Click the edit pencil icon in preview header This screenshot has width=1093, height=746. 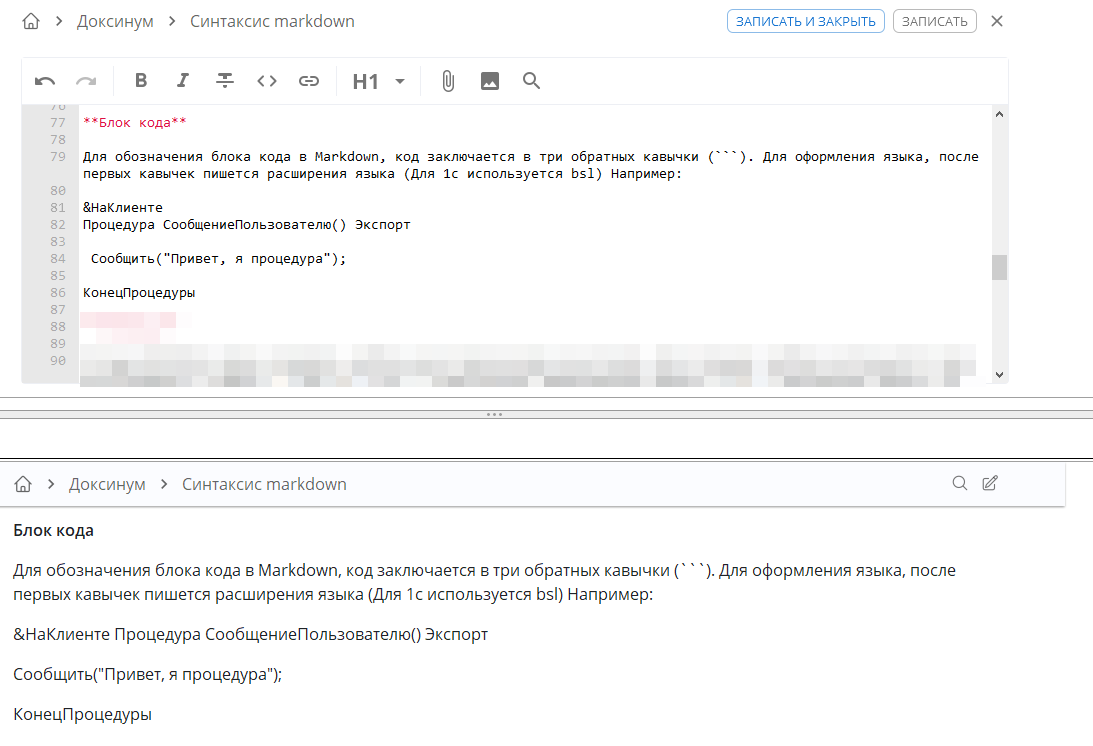click(x=990, y=484)
